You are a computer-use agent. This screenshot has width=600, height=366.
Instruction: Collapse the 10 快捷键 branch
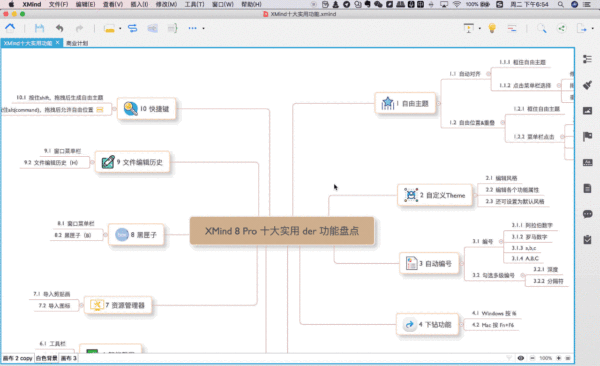coord(114,109)
